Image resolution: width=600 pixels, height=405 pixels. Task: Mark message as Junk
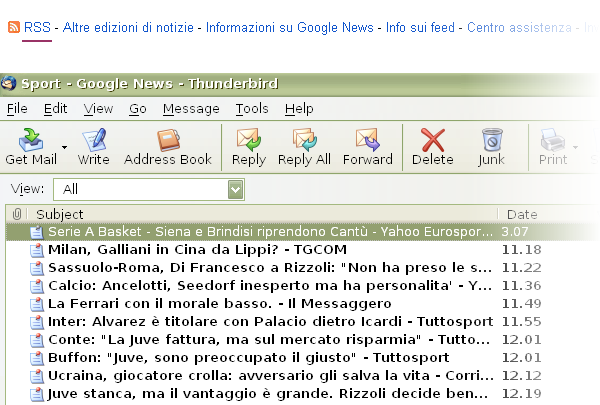pyautogui.click(x=491, y=139)
